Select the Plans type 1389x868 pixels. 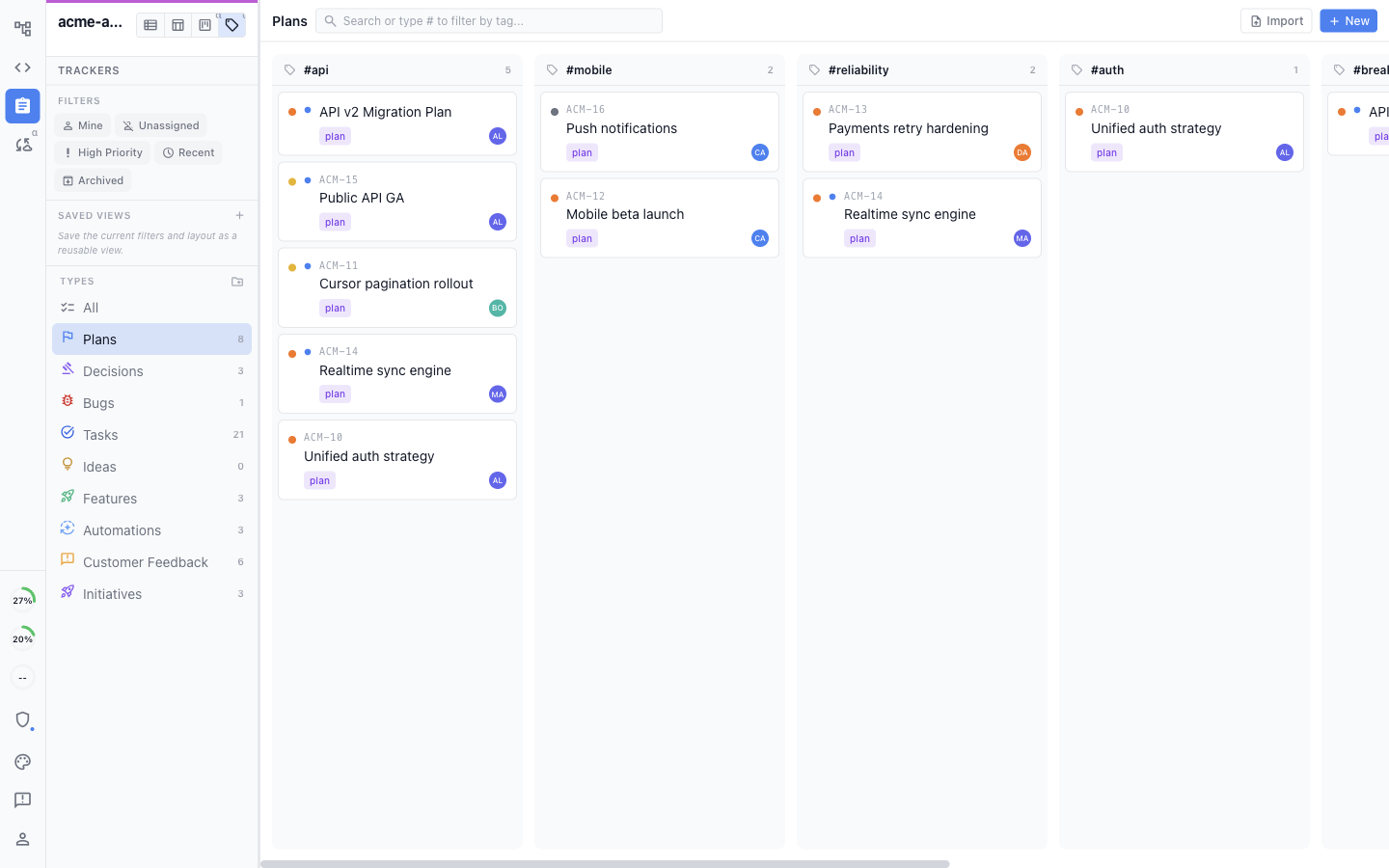151,339
